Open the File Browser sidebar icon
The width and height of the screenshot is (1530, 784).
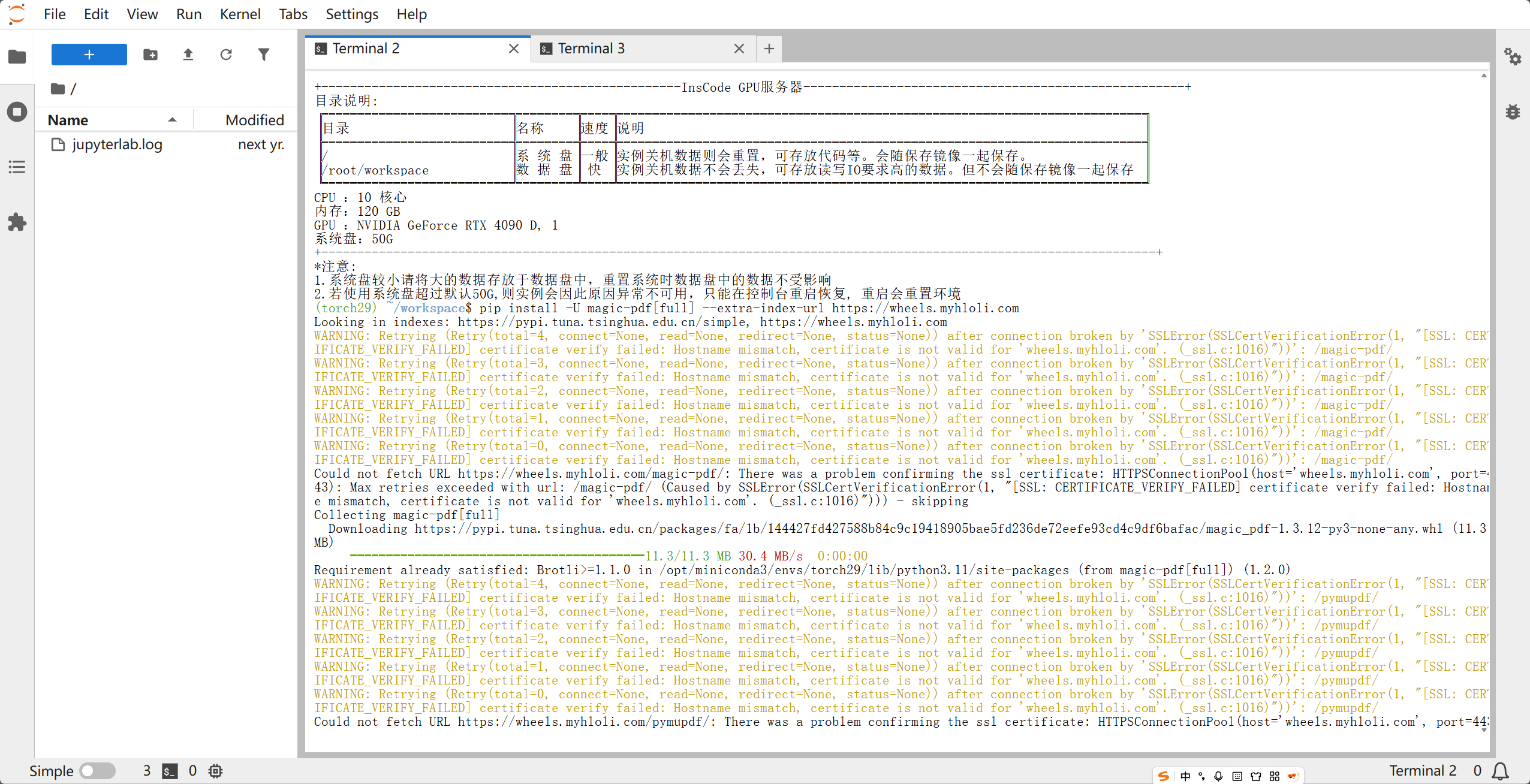click(17, 57)
